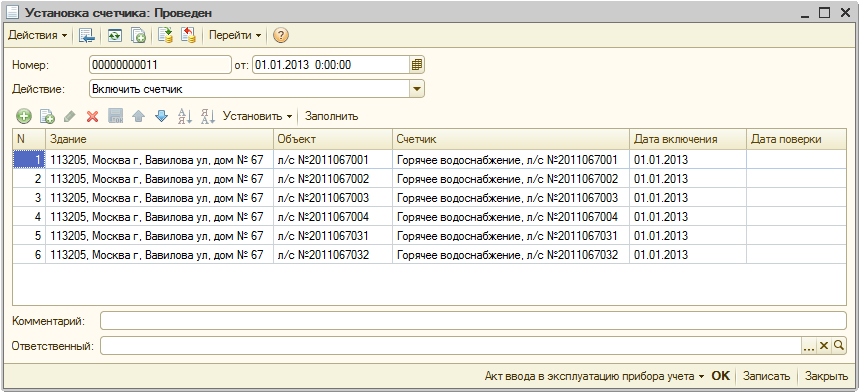859x392 pixels.
Task: Click the Комментарий input field
Action: [473, 321]
